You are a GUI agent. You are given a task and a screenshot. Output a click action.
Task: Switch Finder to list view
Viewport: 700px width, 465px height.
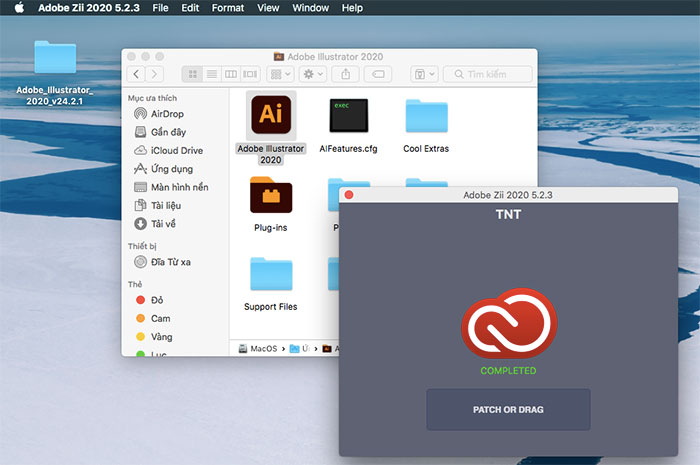[x=212, y=74]
